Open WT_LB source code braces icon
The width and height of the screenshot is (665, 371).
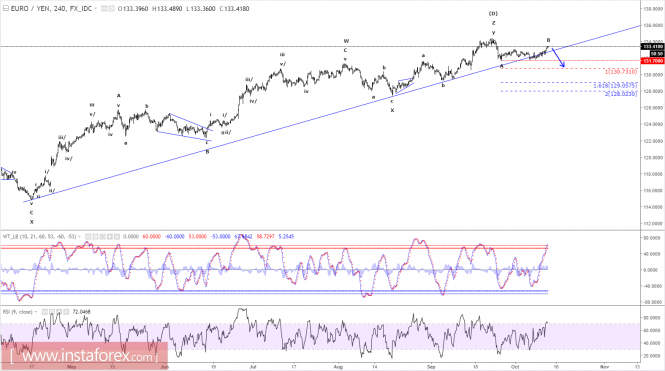102,237
